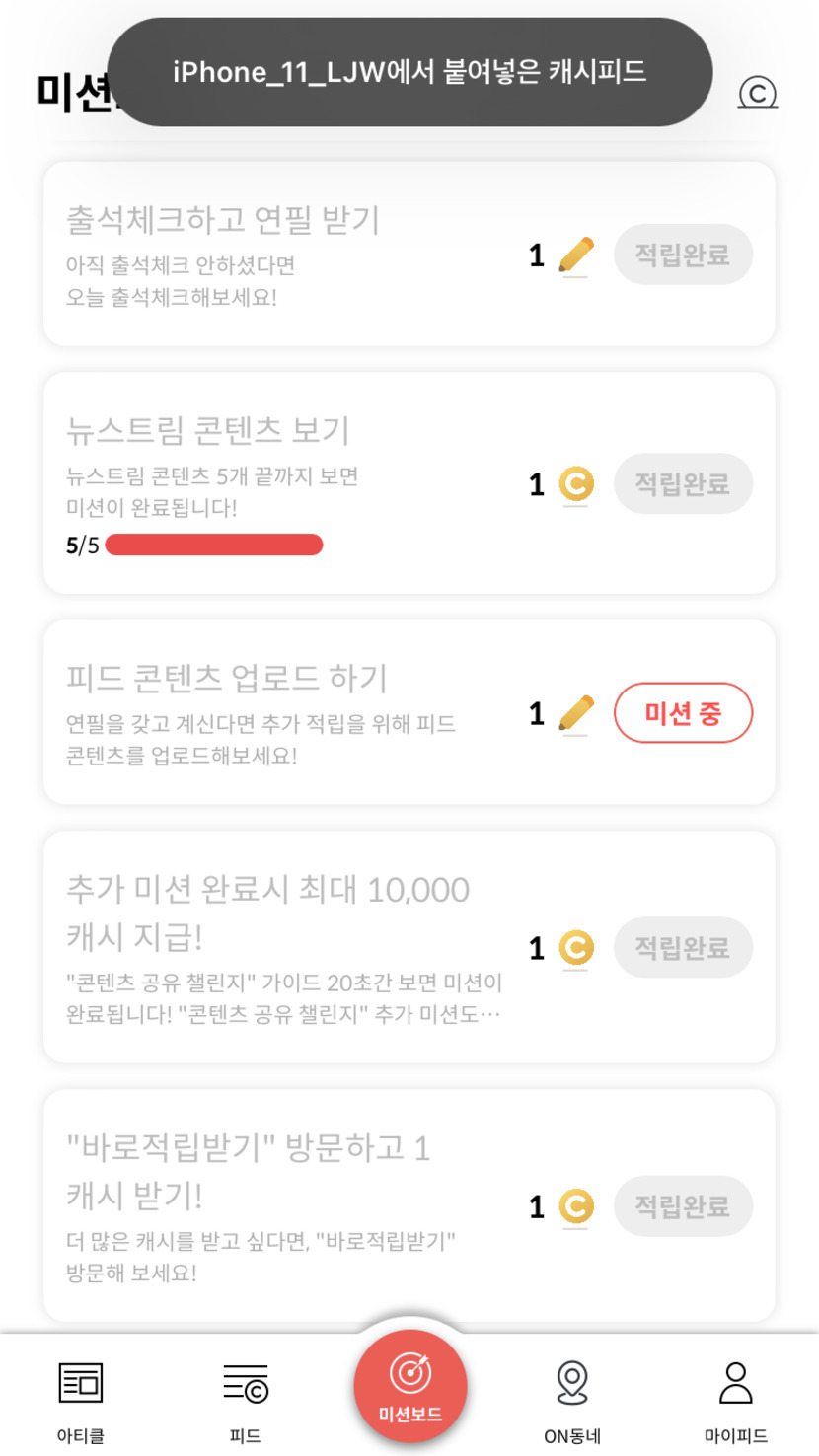
Task: Tap pencil reward icon for 출석체크 mission
Action: (576, 255)
